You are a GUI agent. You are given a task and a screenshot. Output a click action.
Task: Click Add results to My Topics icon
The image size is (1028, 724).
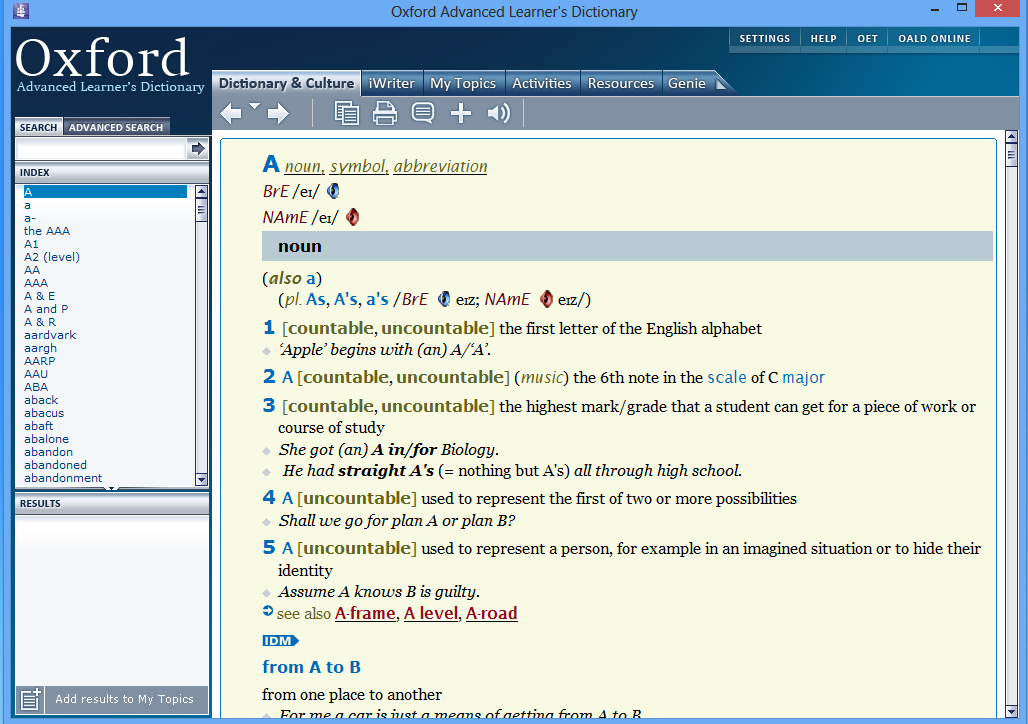30,699
